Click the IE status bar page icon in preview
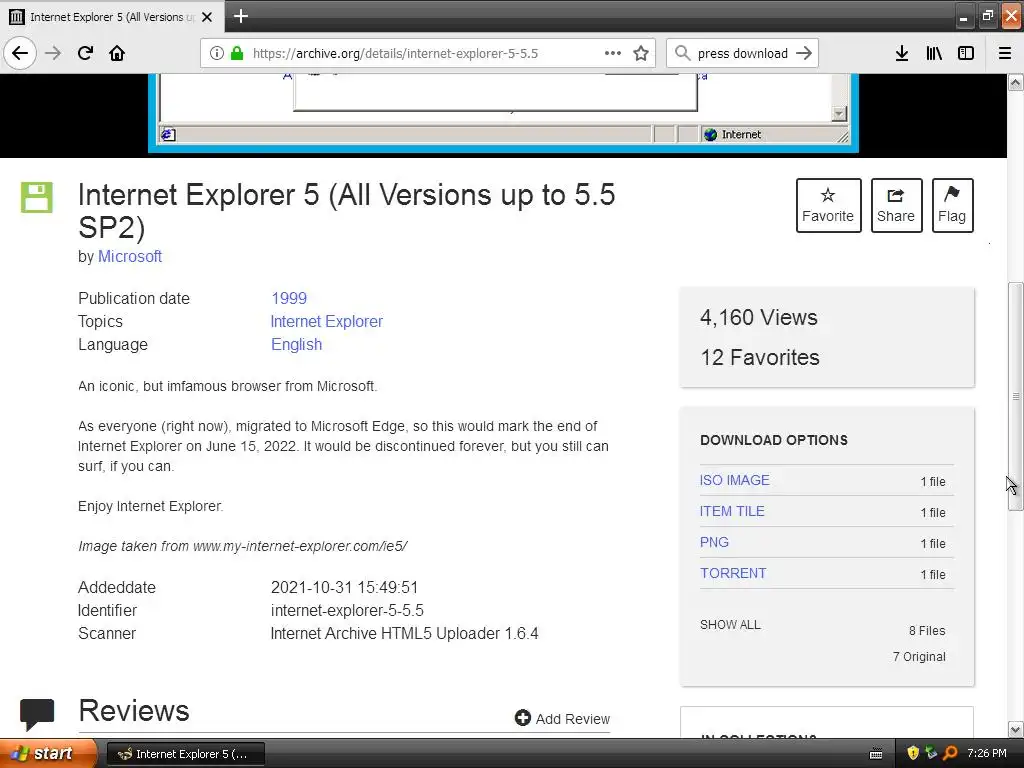 (168, 135)
